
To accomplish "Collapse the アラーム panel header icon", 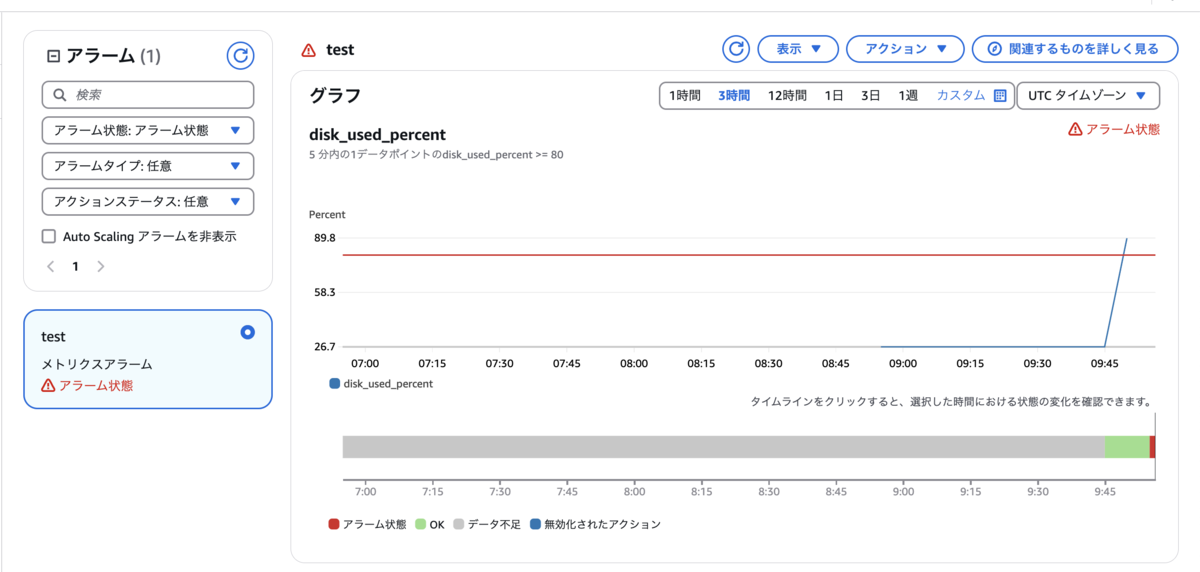I will tap(54, 56).
